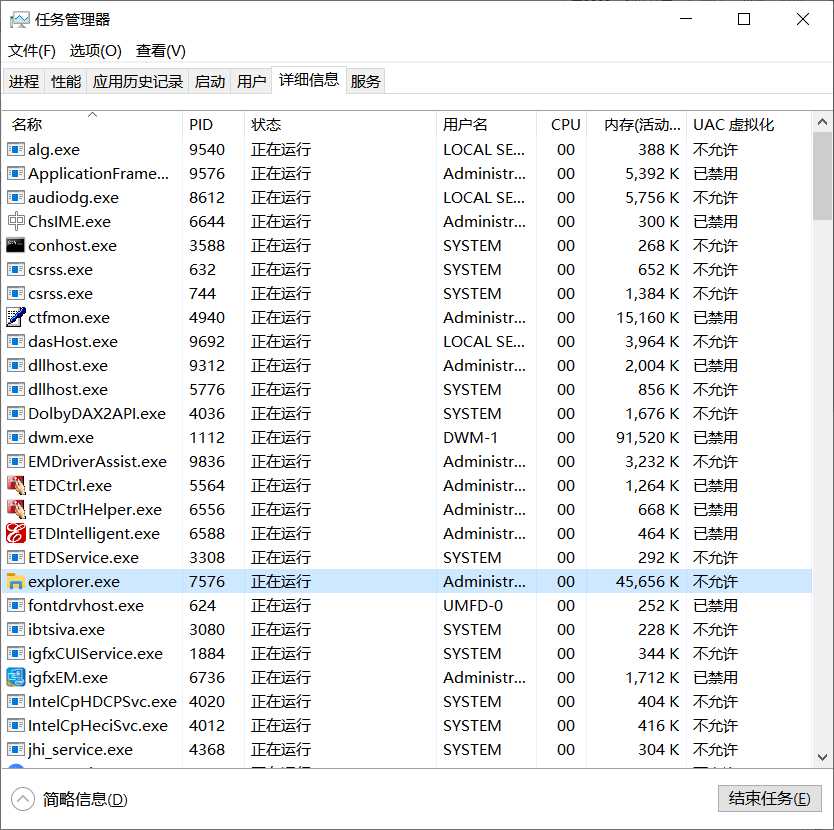
Task: Click the ETDCtrlHelper.exe icon
Action: [15, 509]
